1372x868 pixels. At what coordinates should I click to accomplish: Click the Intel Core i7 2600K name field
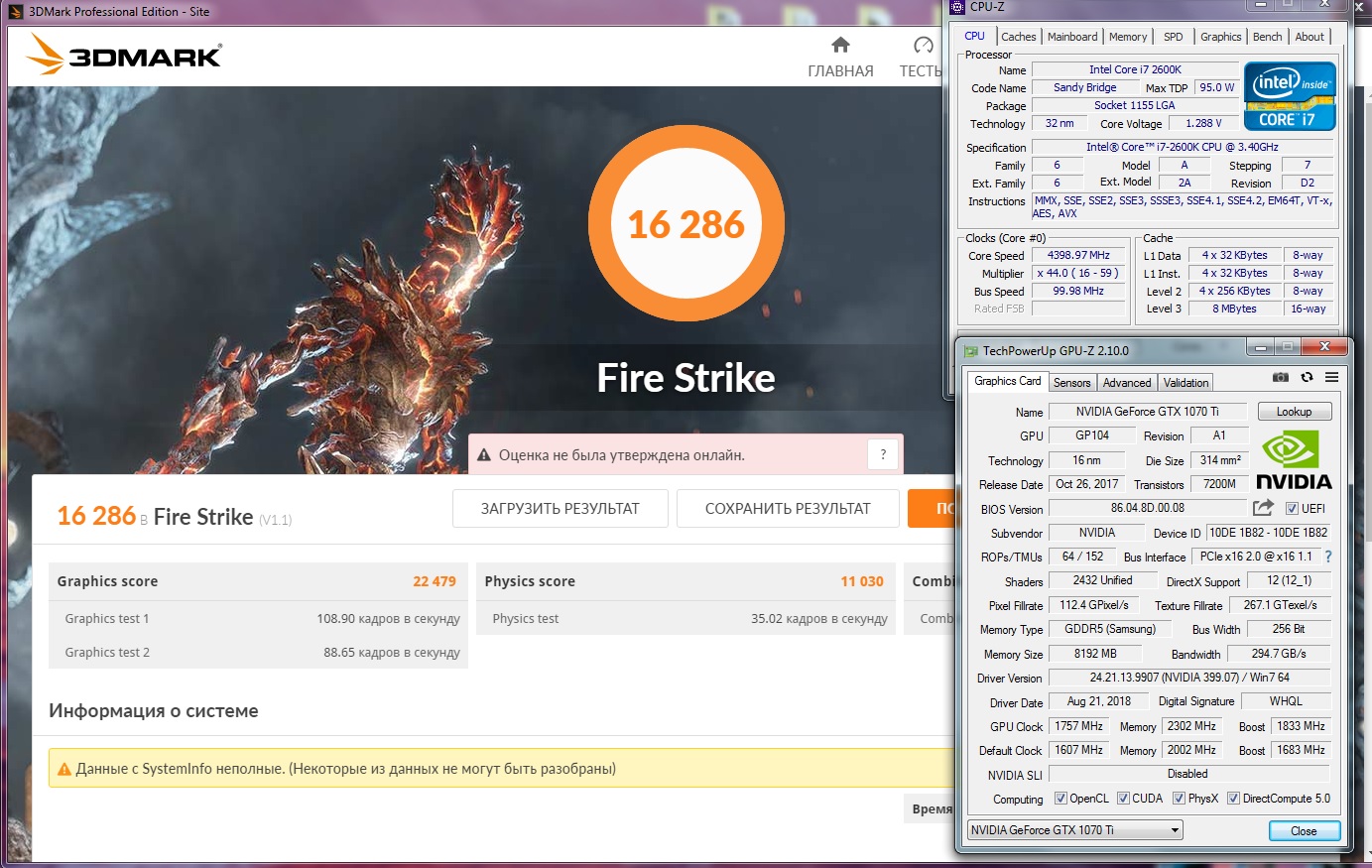click(x=1135, y=69)
